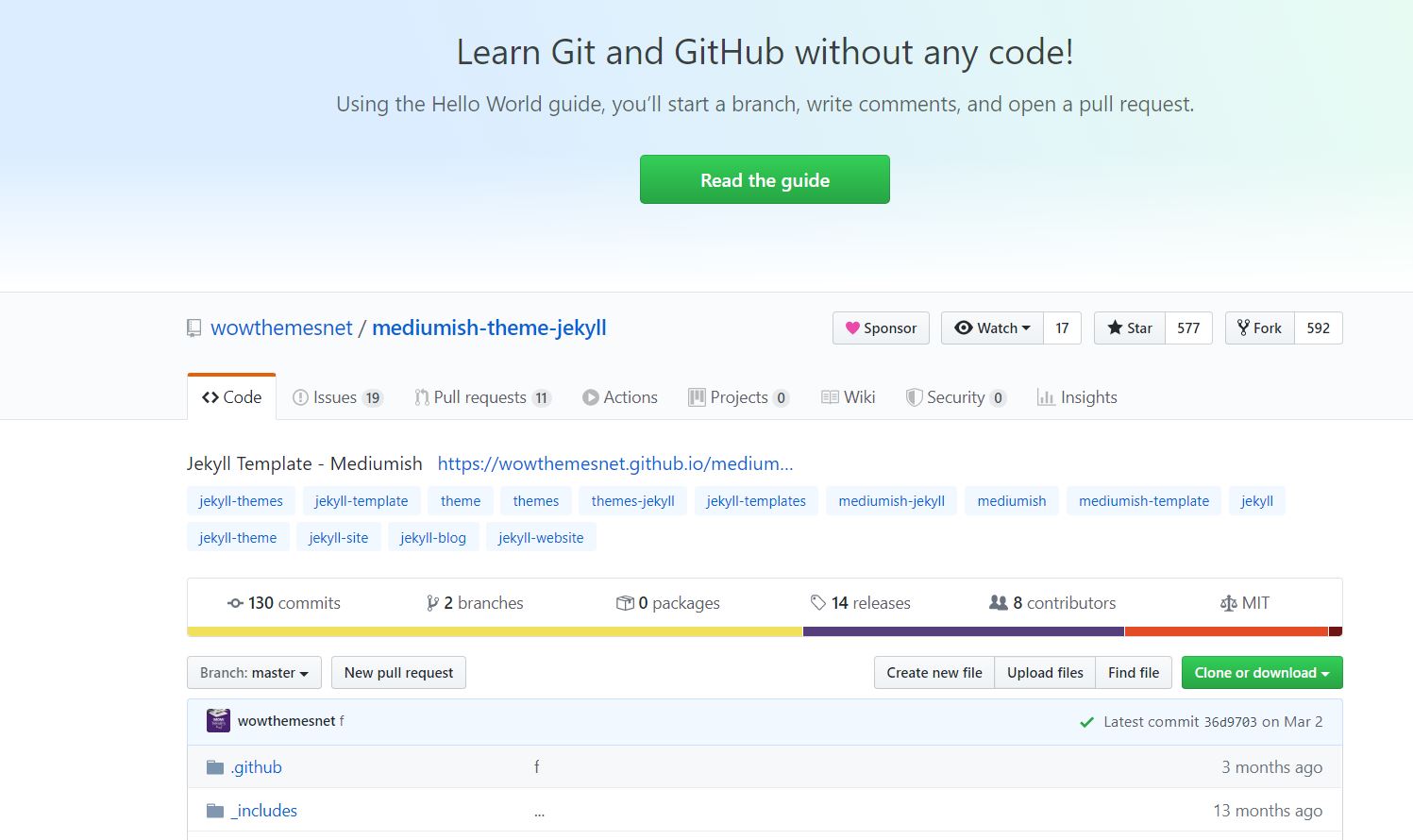Open the wowthemesnet.github.io website link

(615, 463)
